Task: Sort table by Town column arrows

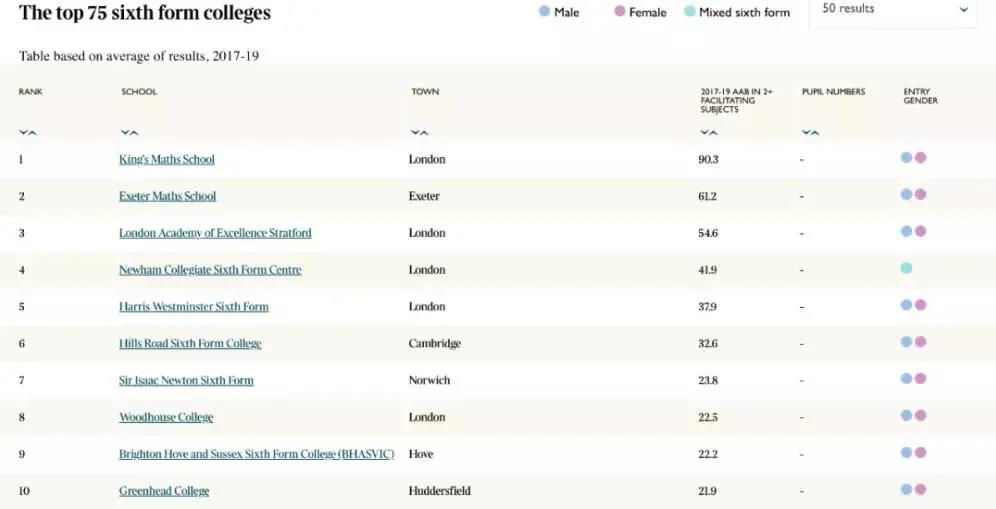Action: [x=419, y=132]
